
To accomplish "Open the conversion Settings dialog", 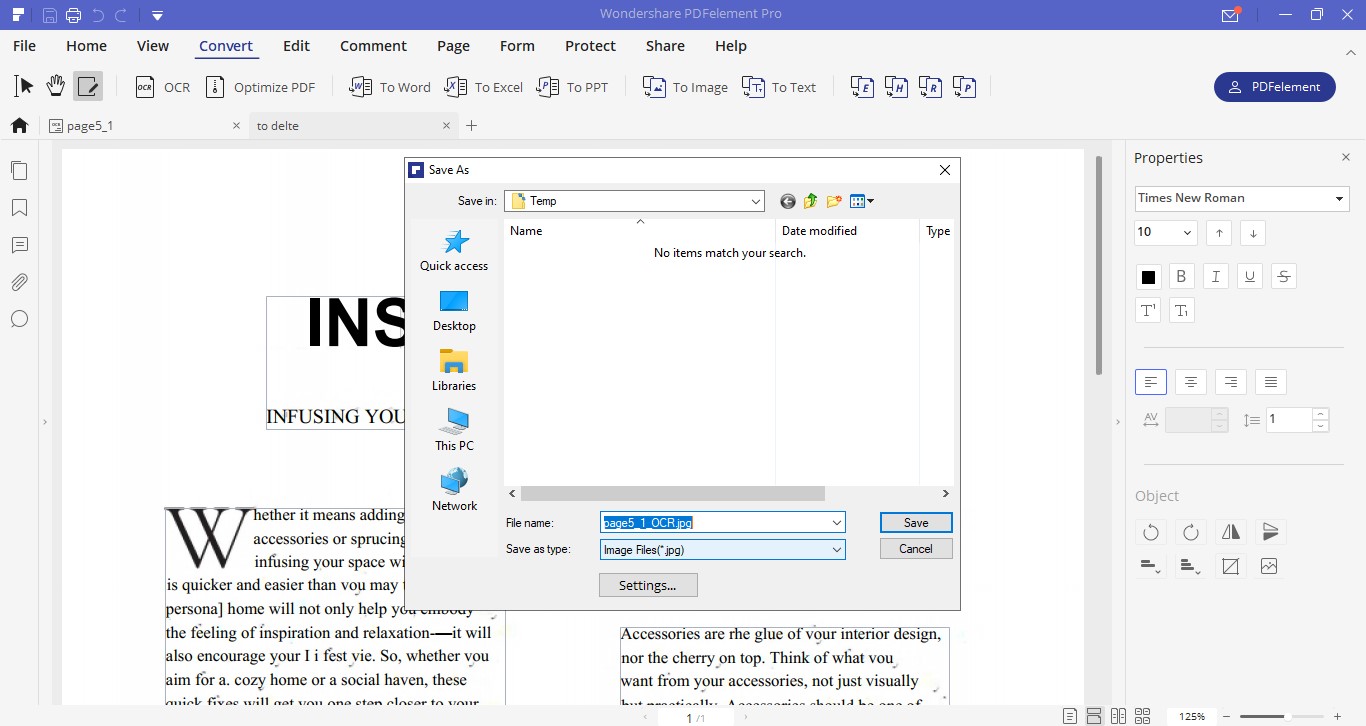I will pyautogui.click(x=647, y=585).
